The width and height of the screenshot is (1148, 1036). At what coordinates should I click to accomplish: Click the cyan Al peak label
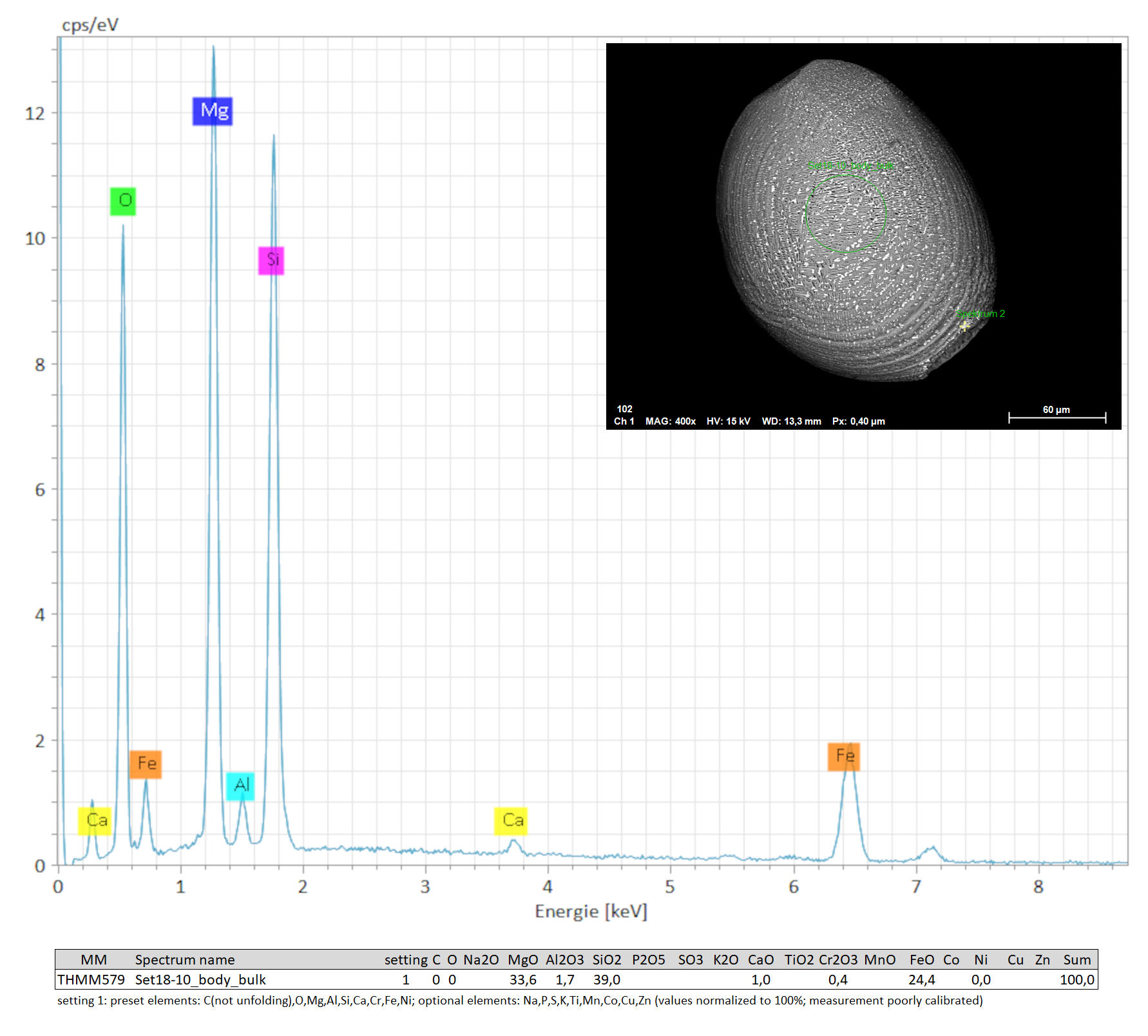[240, 785]
